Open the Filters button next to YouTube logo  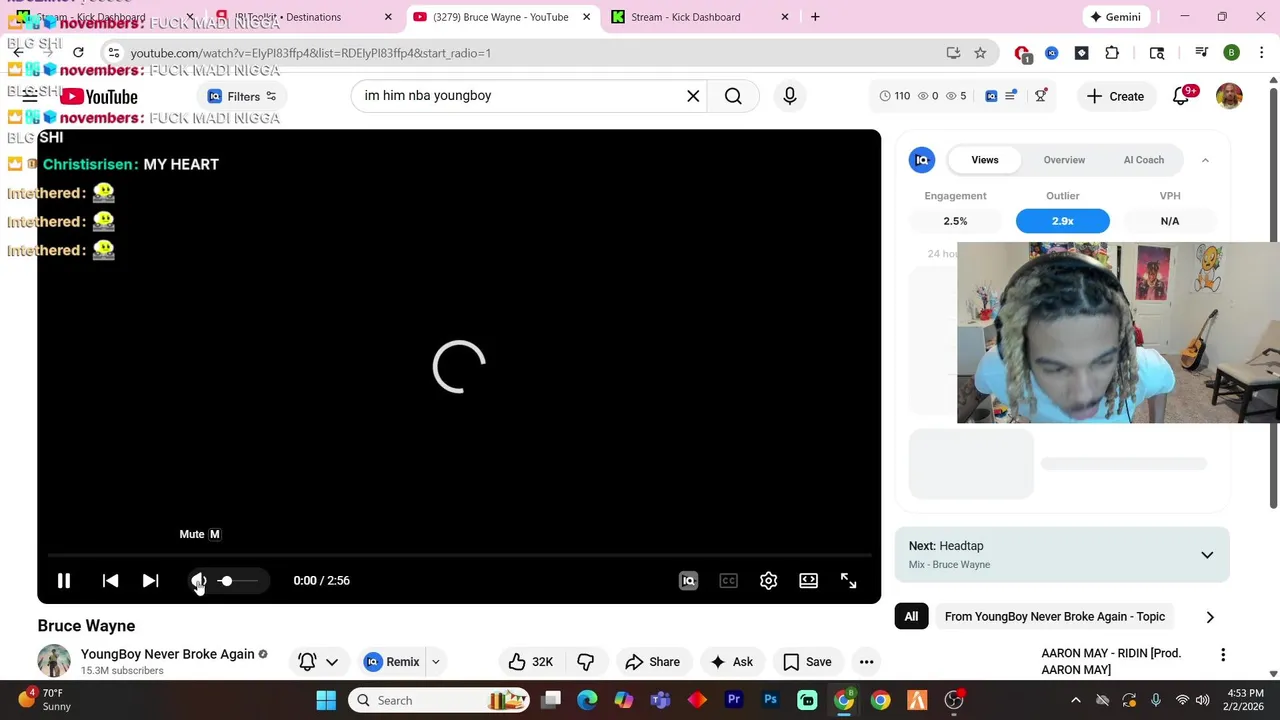[x=243, y=96]
